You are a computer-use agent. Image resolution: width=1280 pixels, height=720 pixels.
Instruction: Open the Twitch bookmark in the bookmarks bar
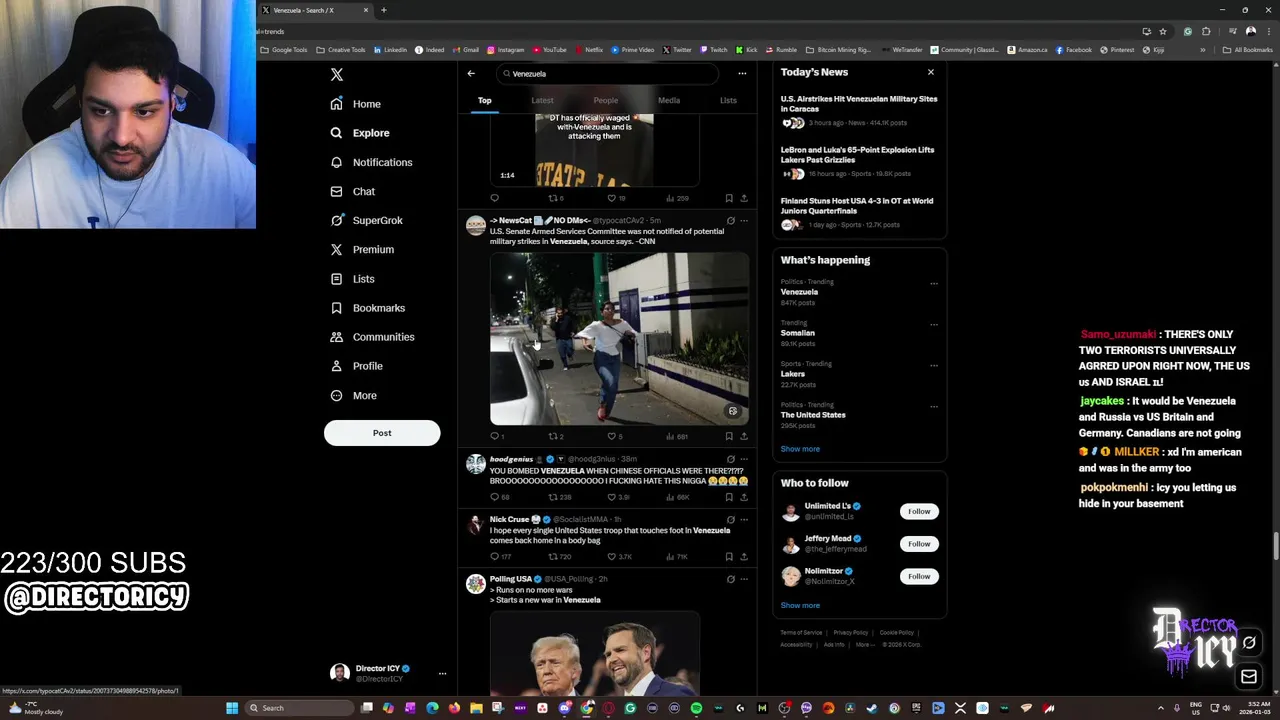pyautogui.click(x=714, y=50)
